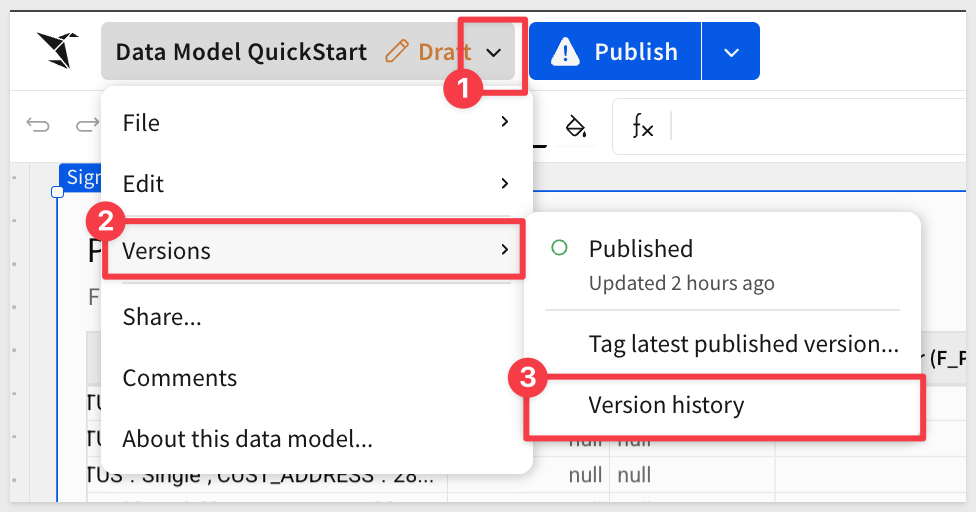Click the warning icon on Publish

coord(566,51)
